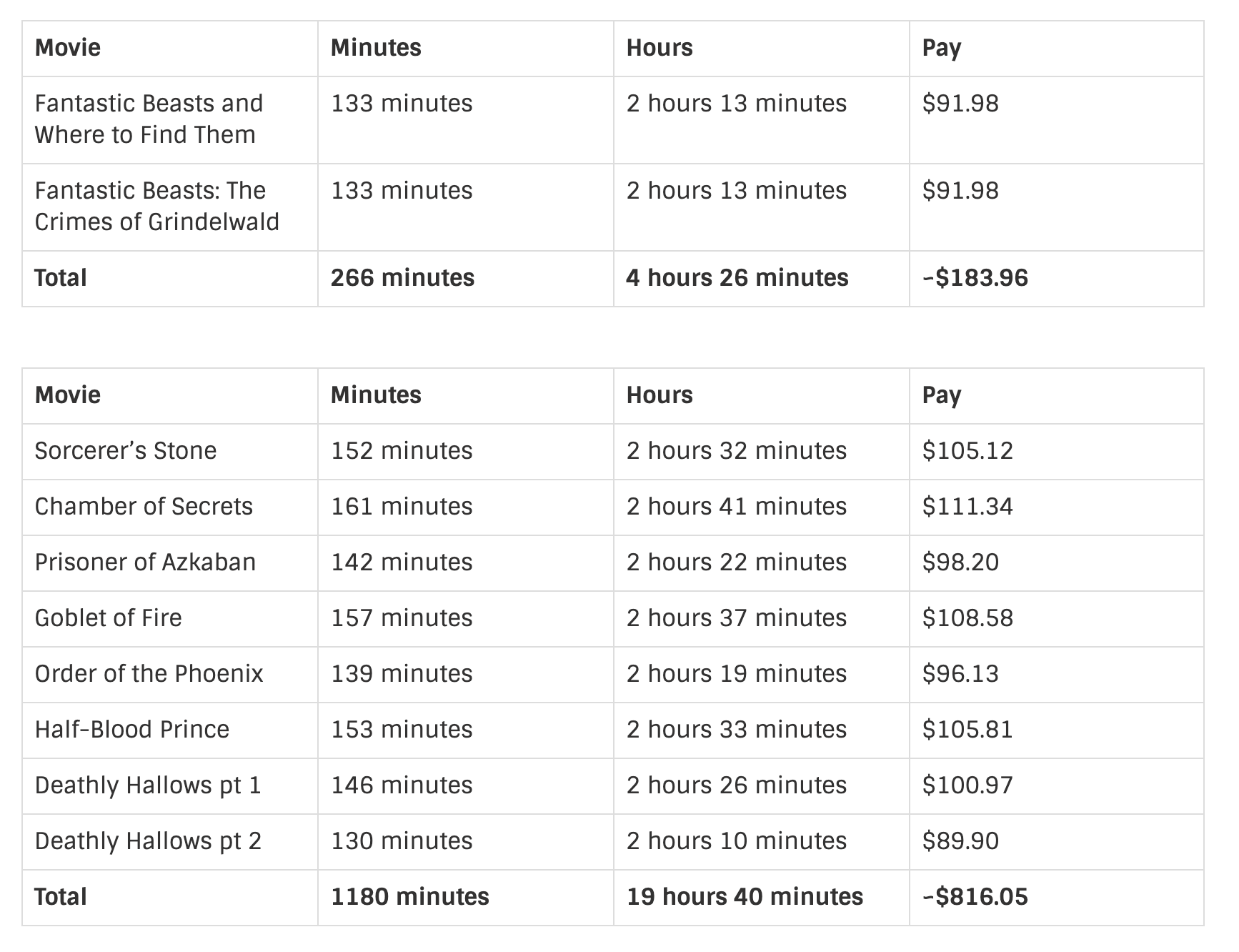Image resolution: width=1239 pixels, height=952 pixels.
Task: Select the -$183.96 total pay value
Action: point(975,278)
